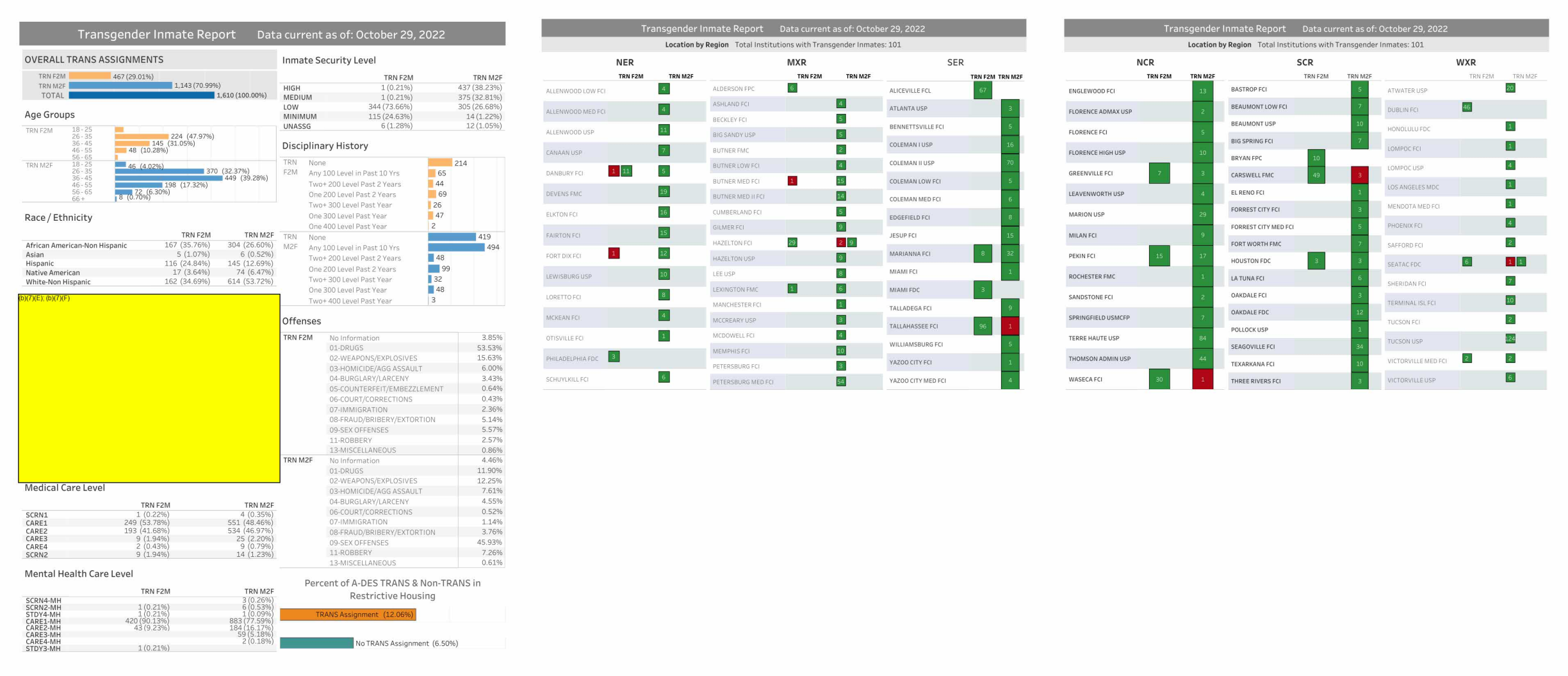
Task: Select the blue bar labeled 494
Action: pyautogui.click(x=456, y=247)
